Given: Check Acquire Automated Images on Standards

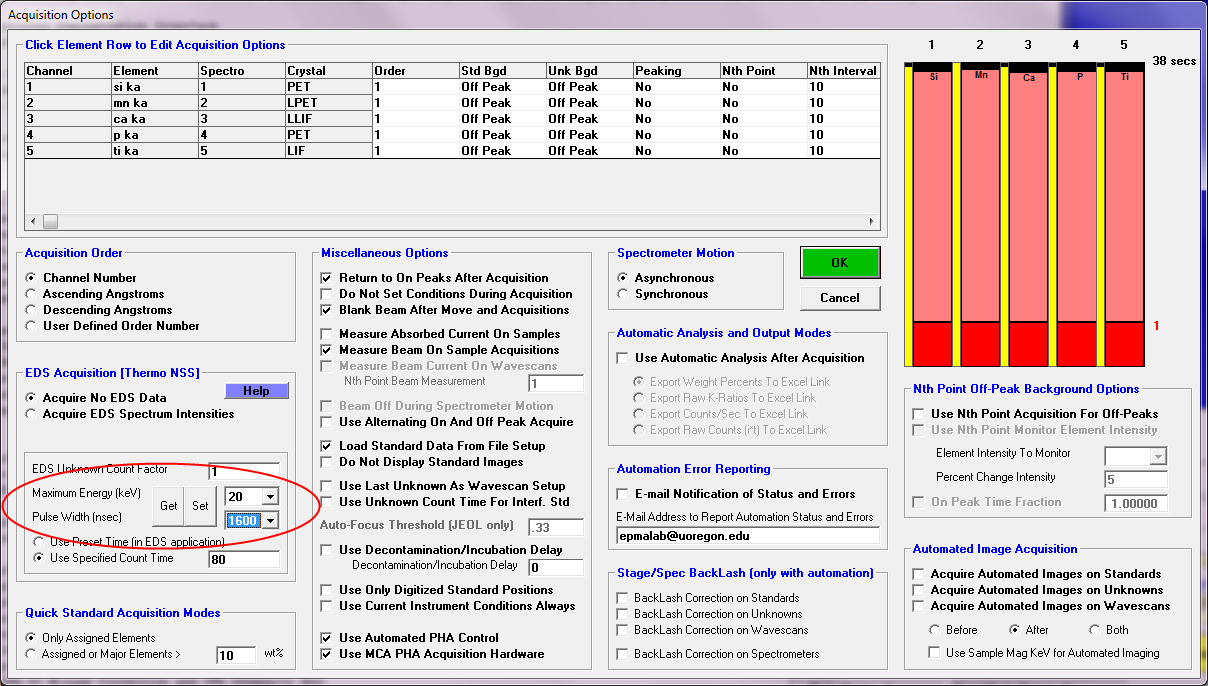Looking at the screenshot, I should point(918,574).
